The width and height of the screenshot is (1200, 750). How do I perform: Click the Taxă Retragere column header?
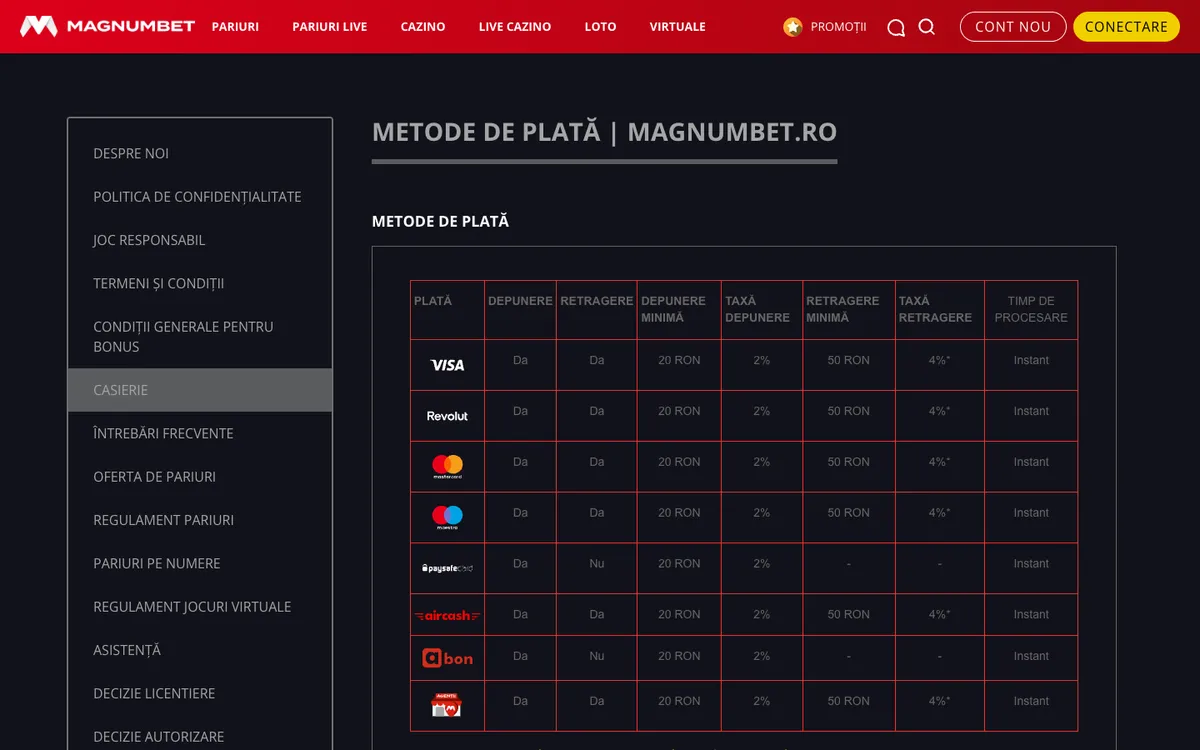pyautogui.click(x=935, y=309)
